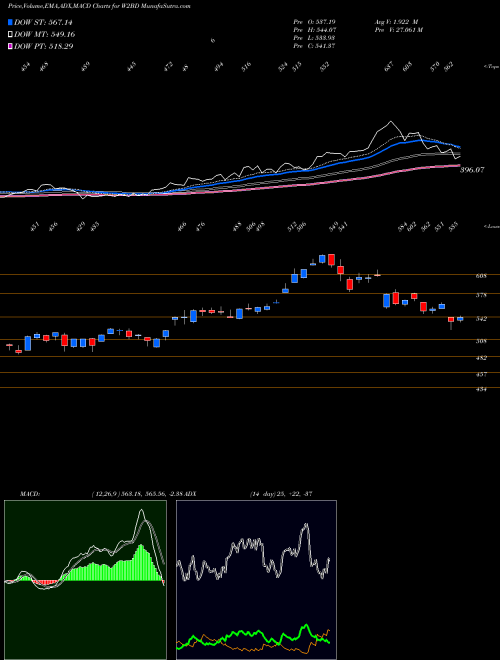Screen dimensions: 500x660
Task: Click the 578 price level label
Action: (482, 295)
